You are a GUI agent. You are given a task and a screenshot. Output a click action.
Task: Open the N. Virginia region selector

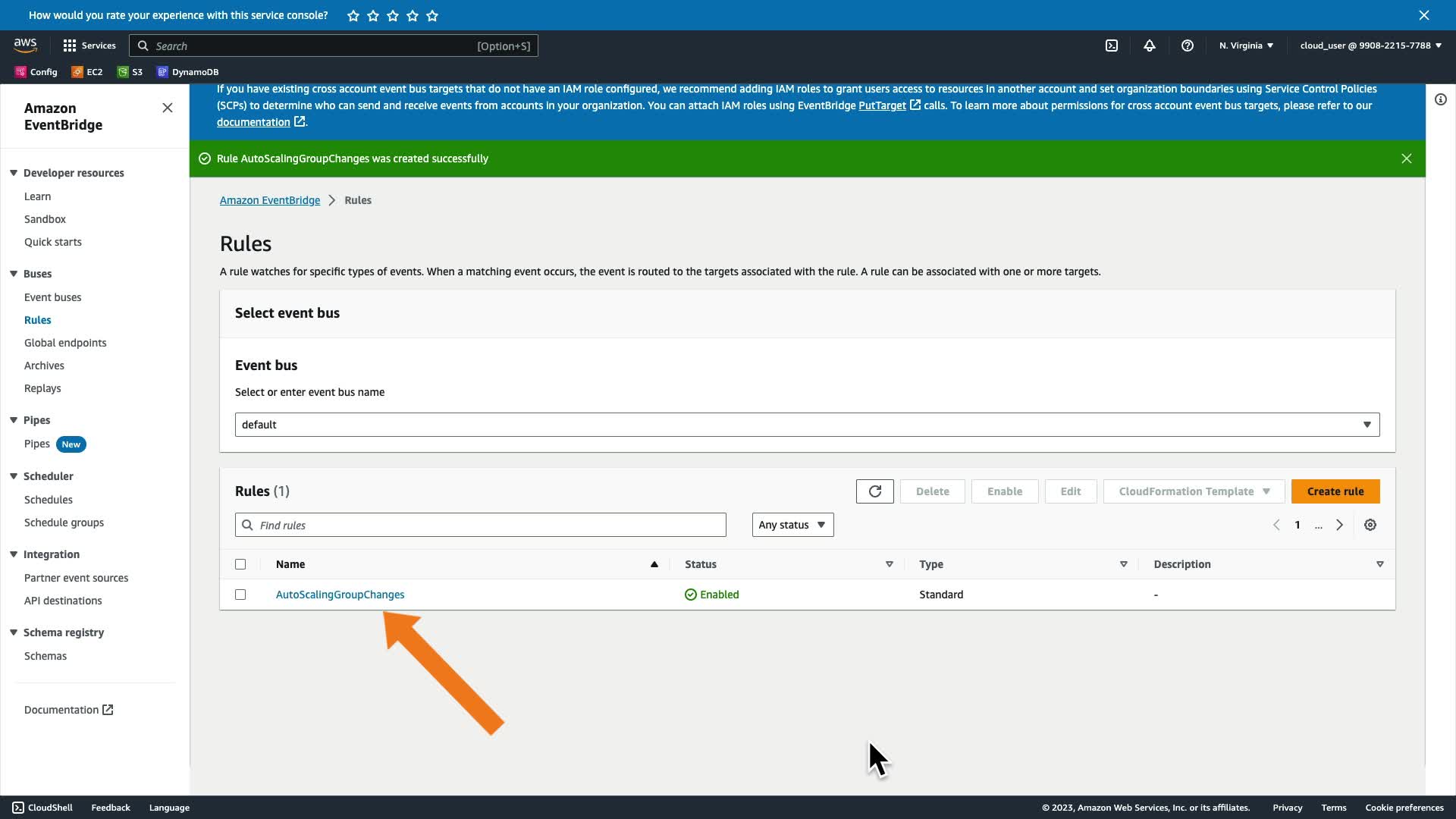[1246, 45]
